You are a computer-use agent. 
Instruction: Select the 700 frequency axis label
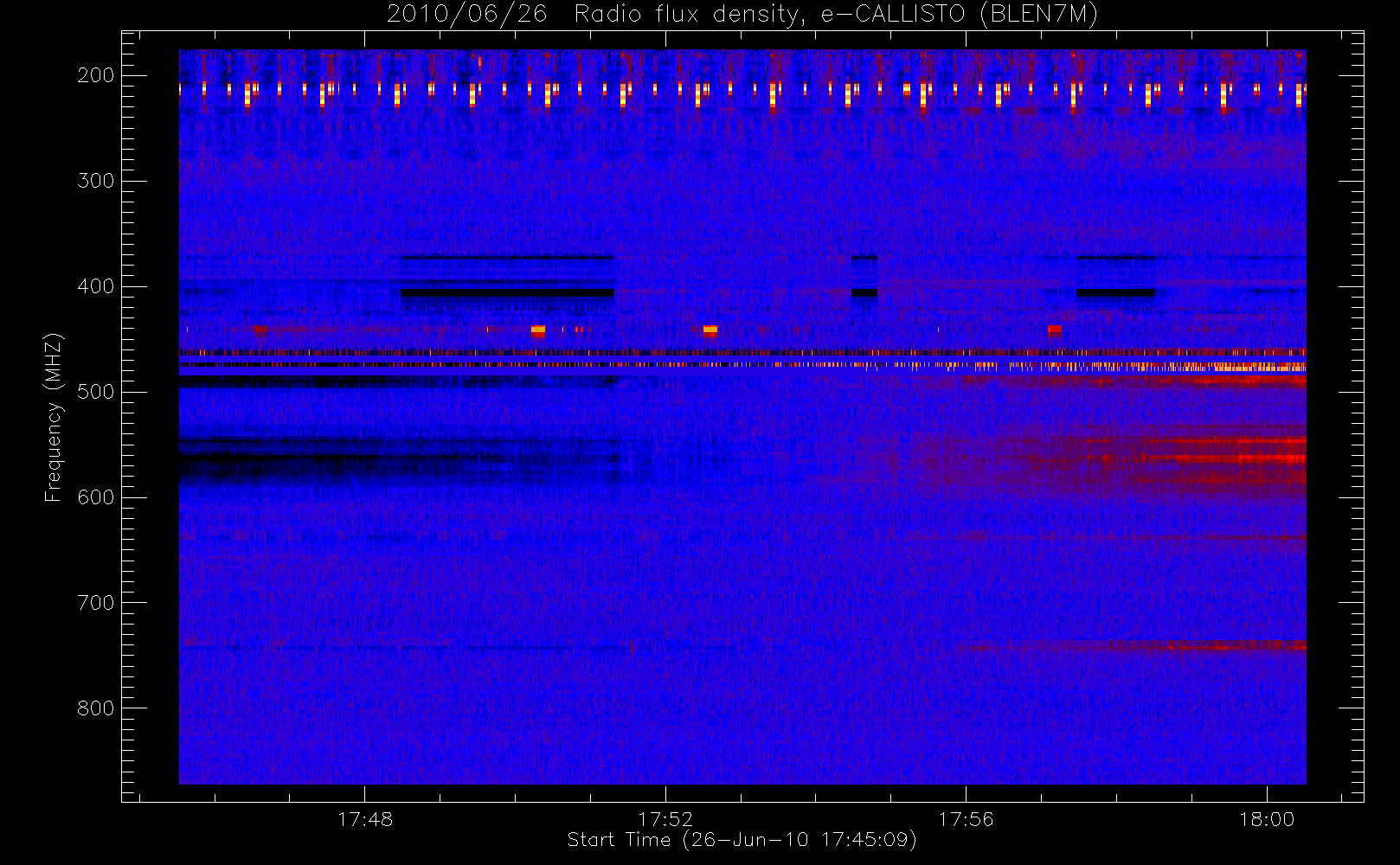[x=95, y=603]
